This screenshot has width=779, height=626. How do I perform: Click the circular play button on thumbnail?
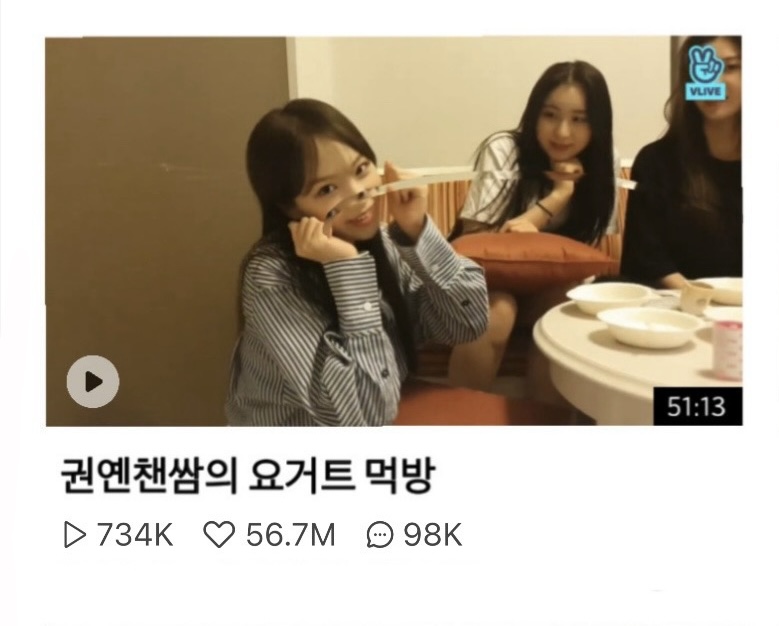pos(93,382)
